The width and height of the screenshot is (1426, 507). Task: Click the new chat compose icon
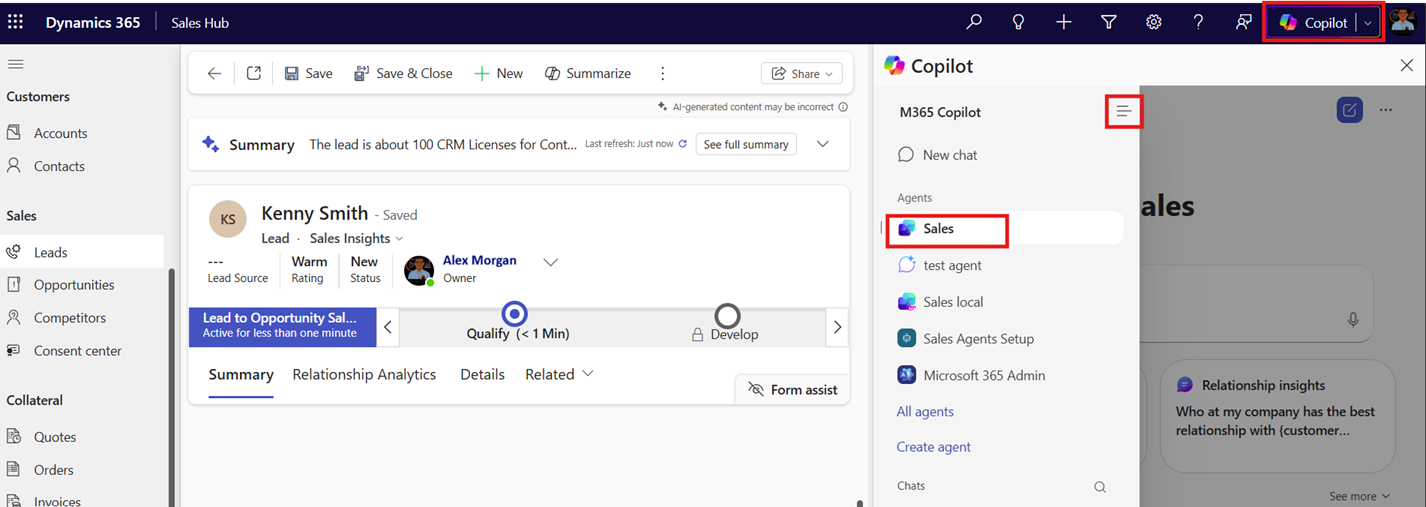tap(1349, 110)
